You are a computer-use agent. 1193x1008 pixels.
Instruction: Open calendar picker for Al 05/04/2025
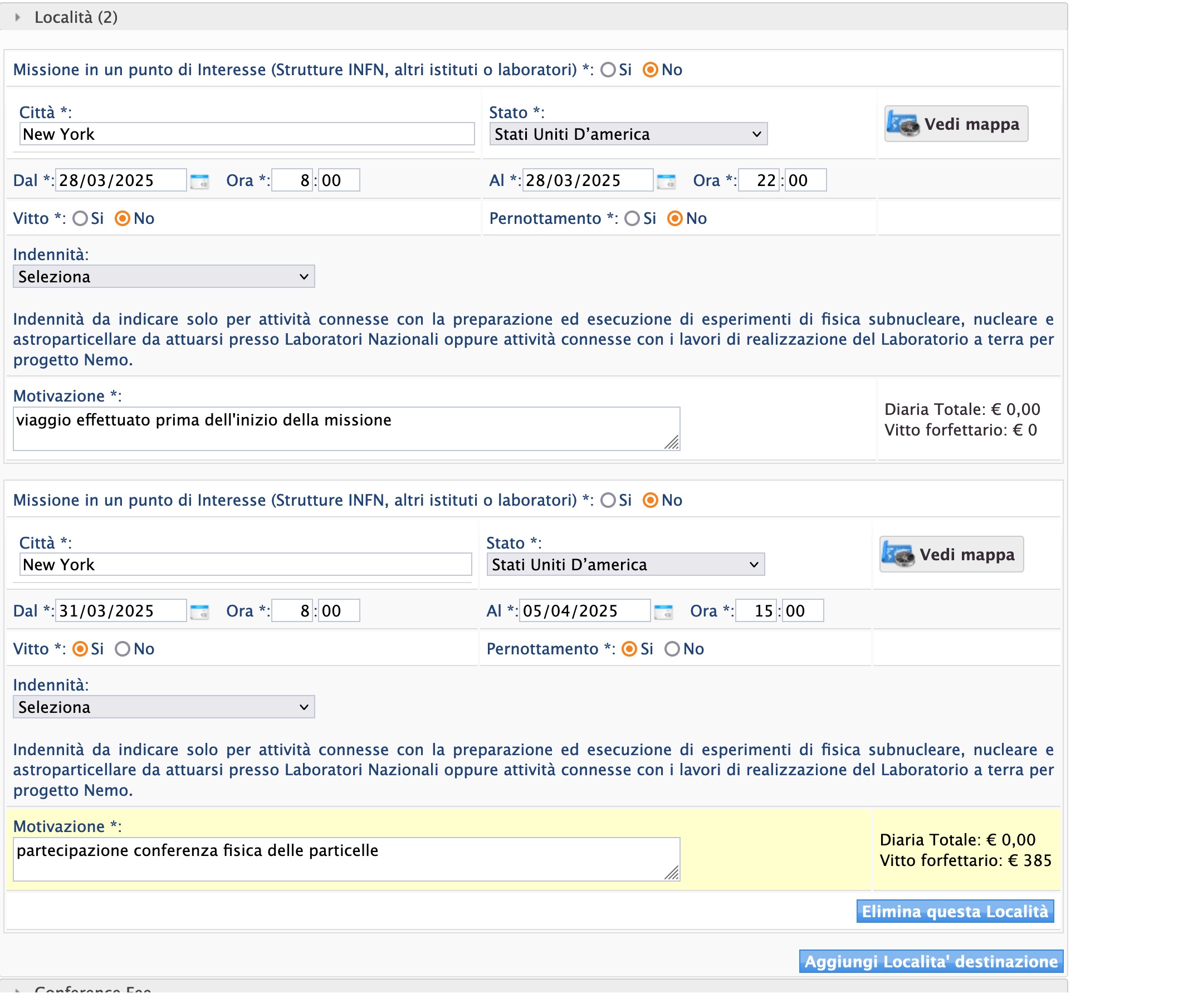pyautogui.click(x=664, y=613)
